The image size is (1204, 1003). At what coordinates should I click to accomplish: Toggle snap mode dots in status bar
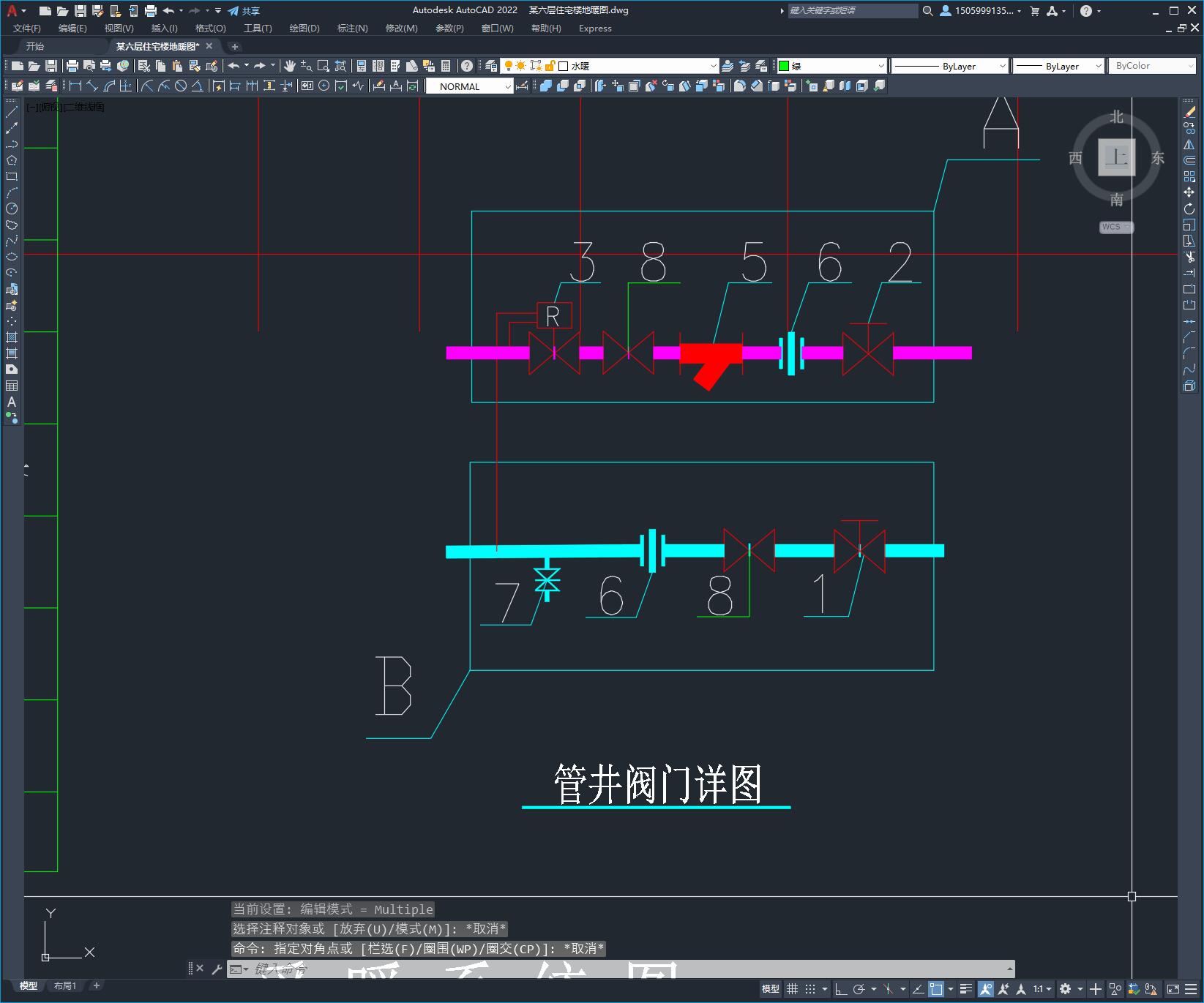click(810, 989)
